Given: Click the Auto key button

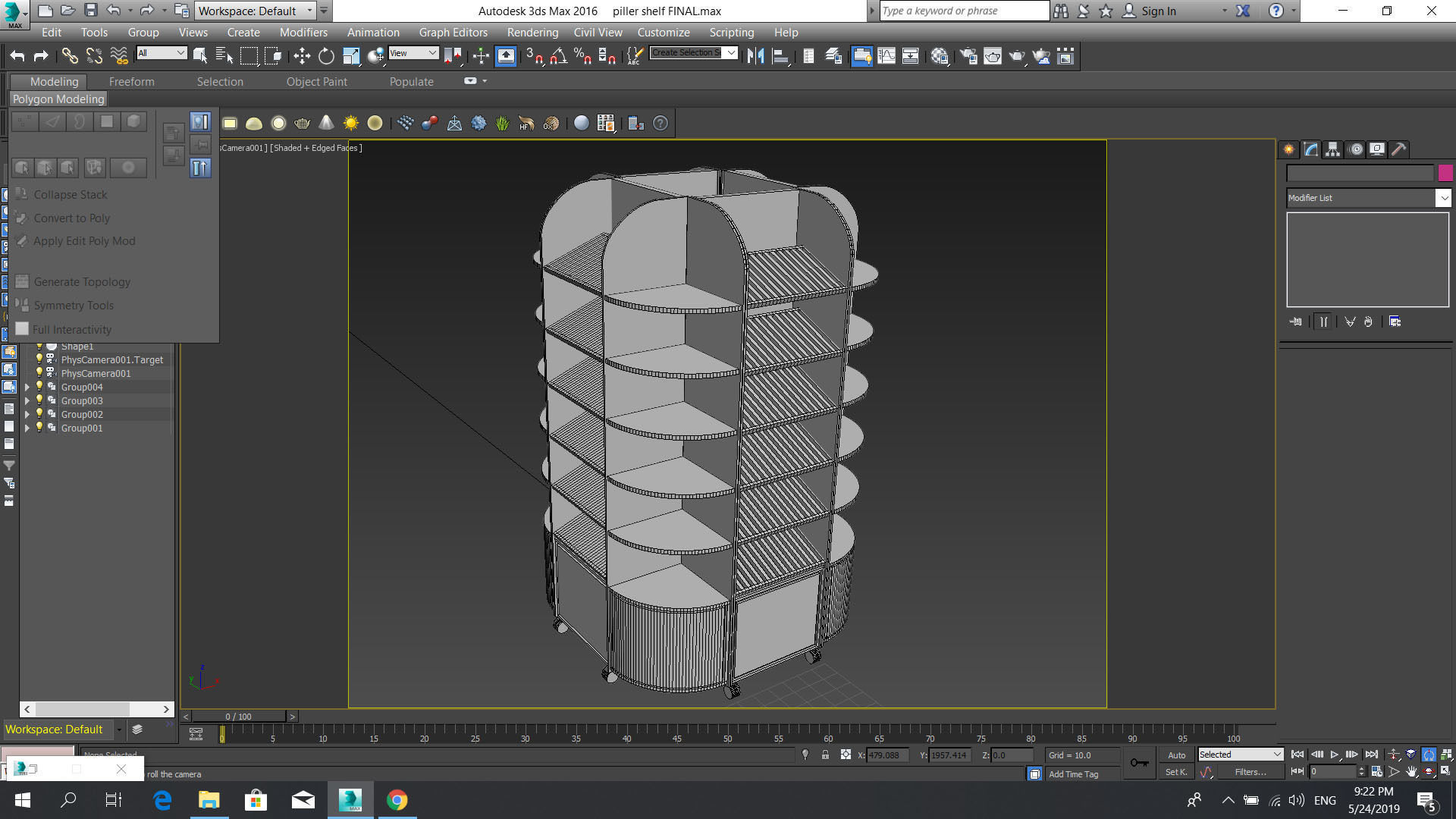Looking at the screenshot, I should [x=1176, y=755].
